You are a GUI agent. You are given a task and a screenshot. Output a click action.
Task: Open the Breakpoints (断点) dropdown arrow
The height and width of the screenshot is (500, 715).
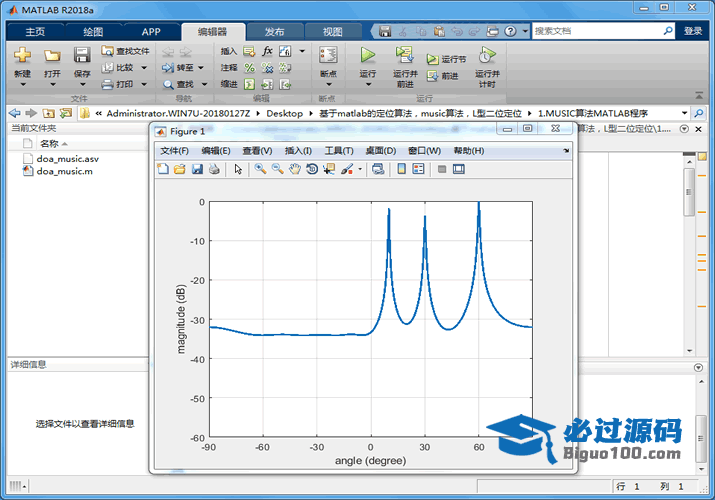tap(328, 84)
